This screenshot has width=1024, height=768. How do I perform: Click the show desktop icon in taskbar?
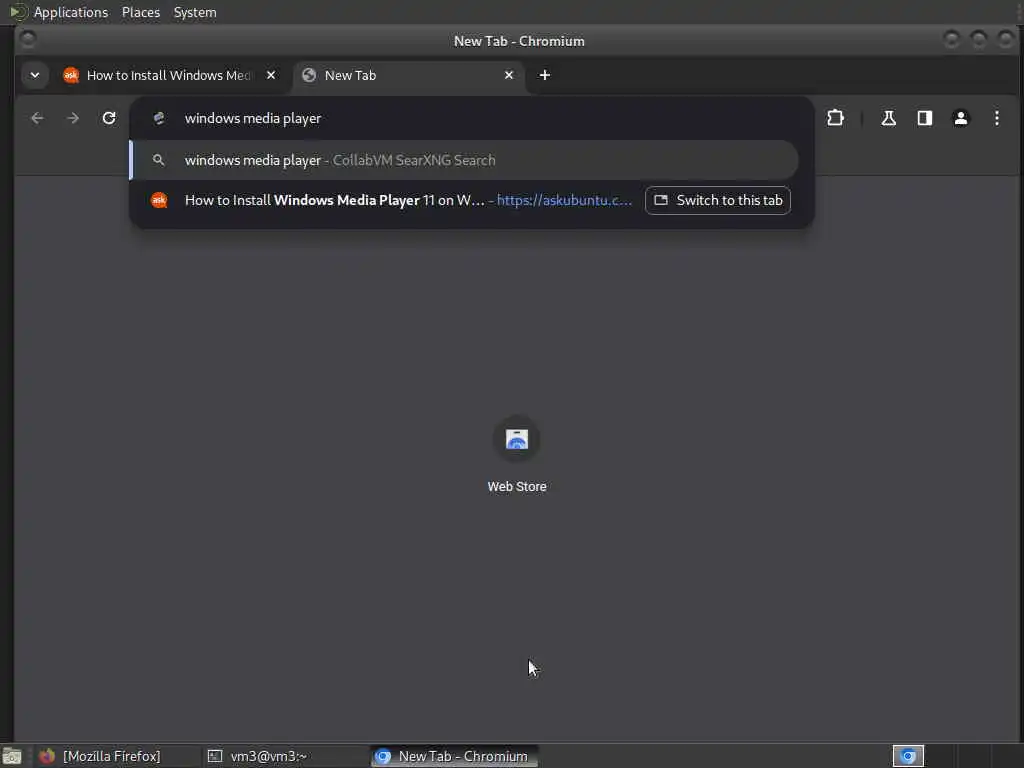pyautogui.click(x=12, y=756)
